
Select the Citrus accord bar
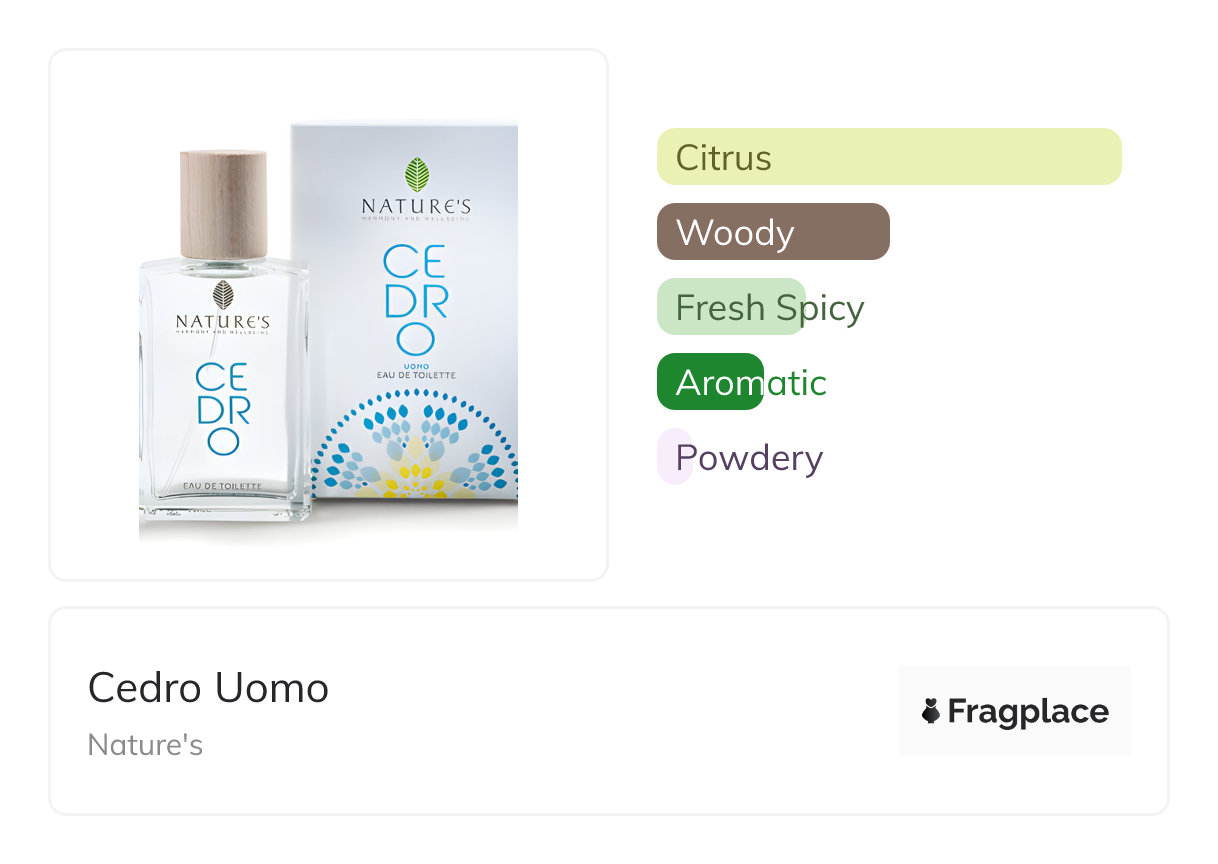click(x=888, y=157)
